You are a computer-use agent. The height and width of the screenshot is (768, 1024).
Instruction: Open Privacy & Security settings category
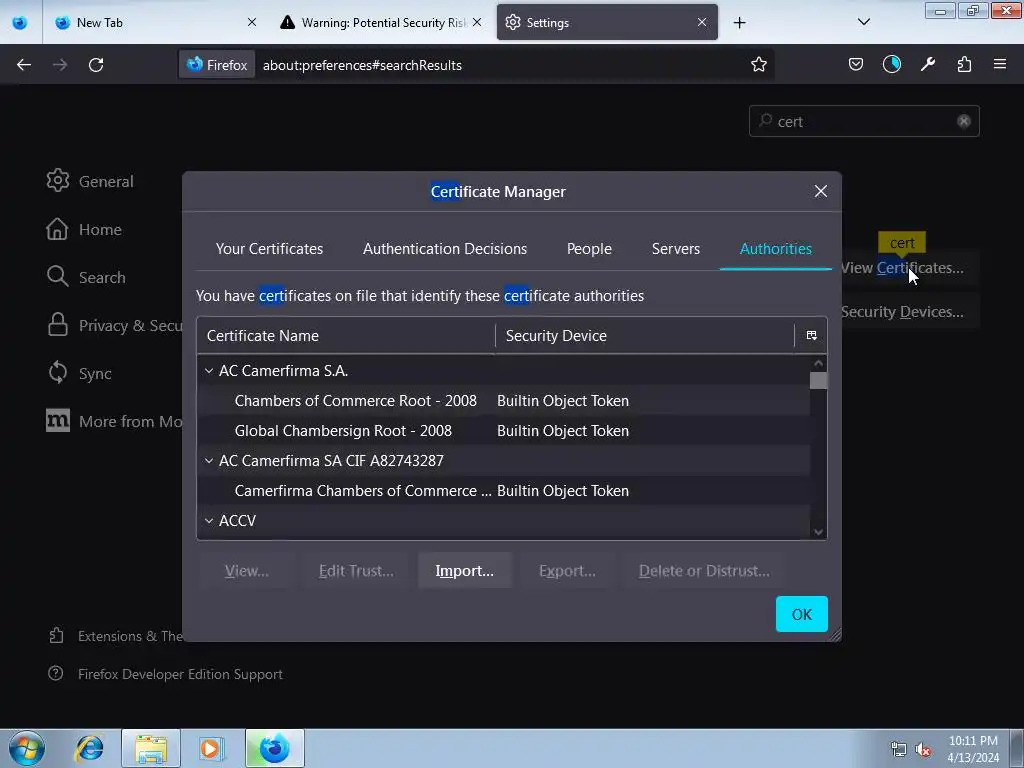click(114, 325)
